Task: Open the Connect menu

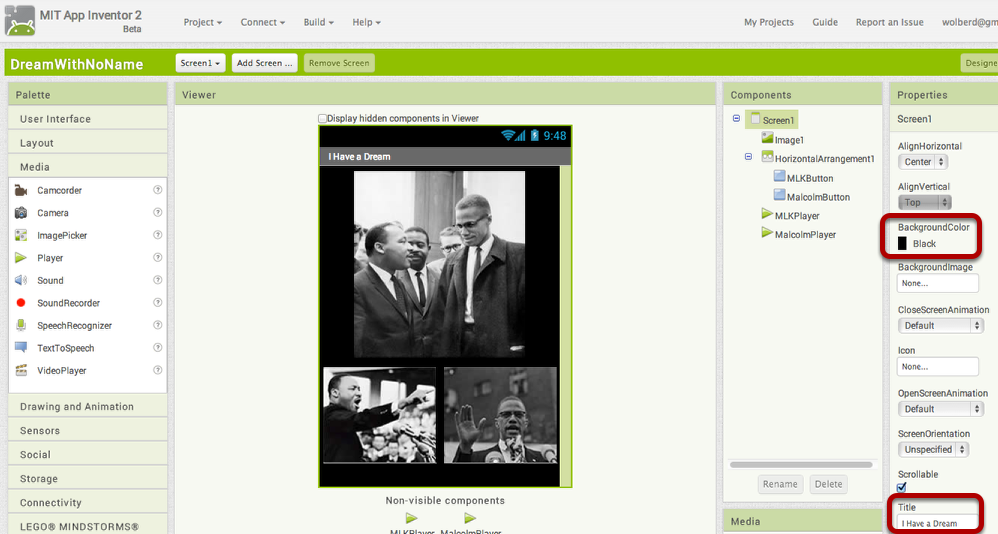Action: coord(262,22)
